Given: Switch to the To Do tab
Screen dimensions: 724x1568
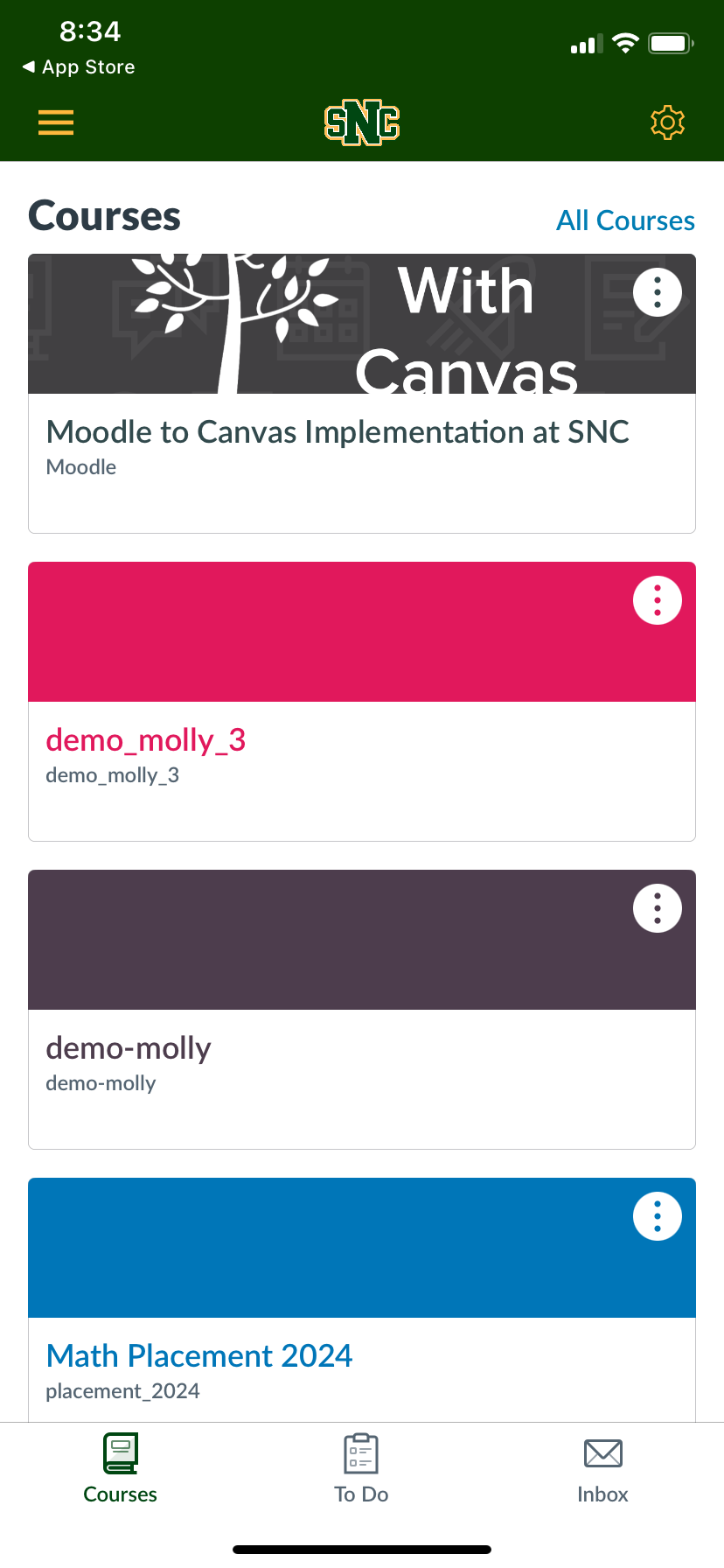Looking at the screenshot, I should [361, 1468].
